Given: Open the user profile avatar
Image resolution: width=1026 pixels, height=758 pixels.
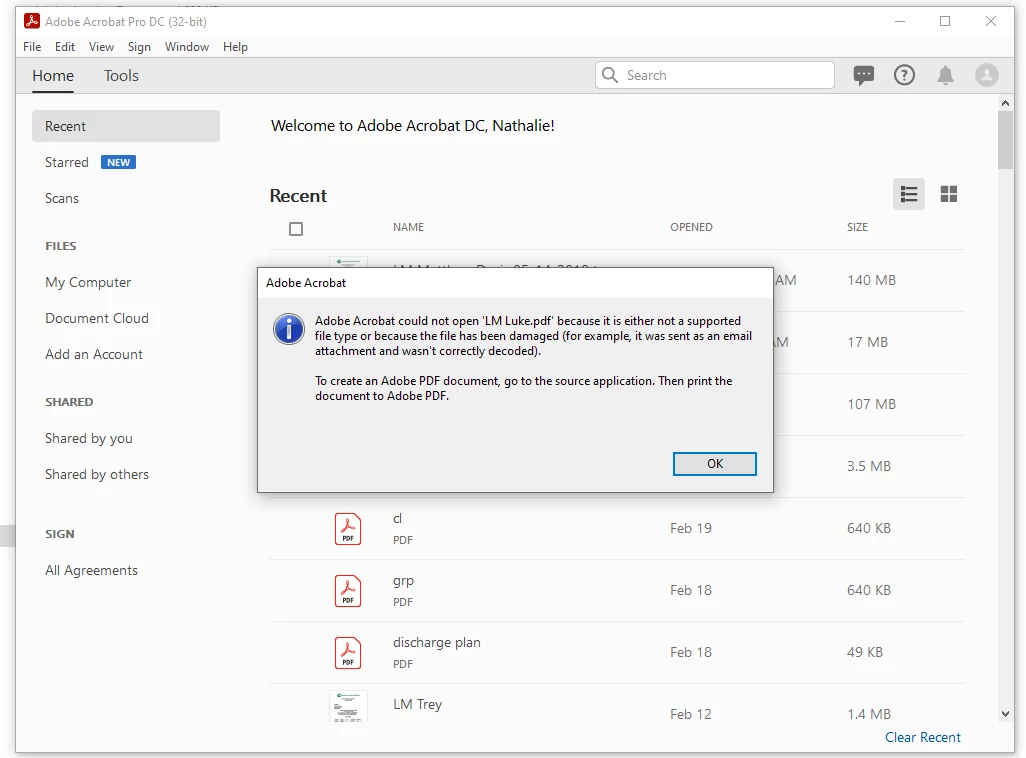Looking at the screenshot, I should tap(987, 75).
